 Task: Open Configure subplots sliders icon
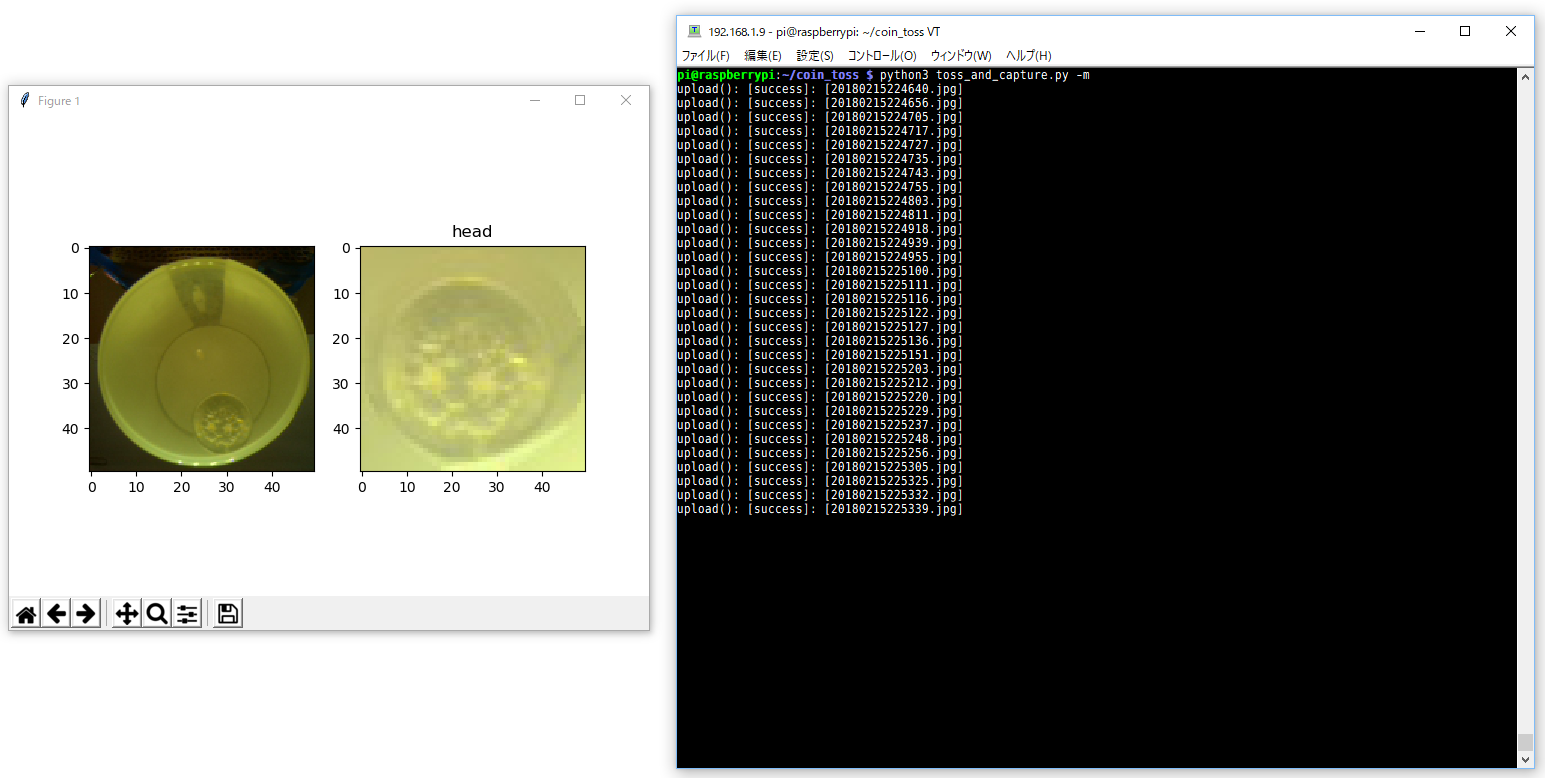pyautogui.click(x=187, y=614)
